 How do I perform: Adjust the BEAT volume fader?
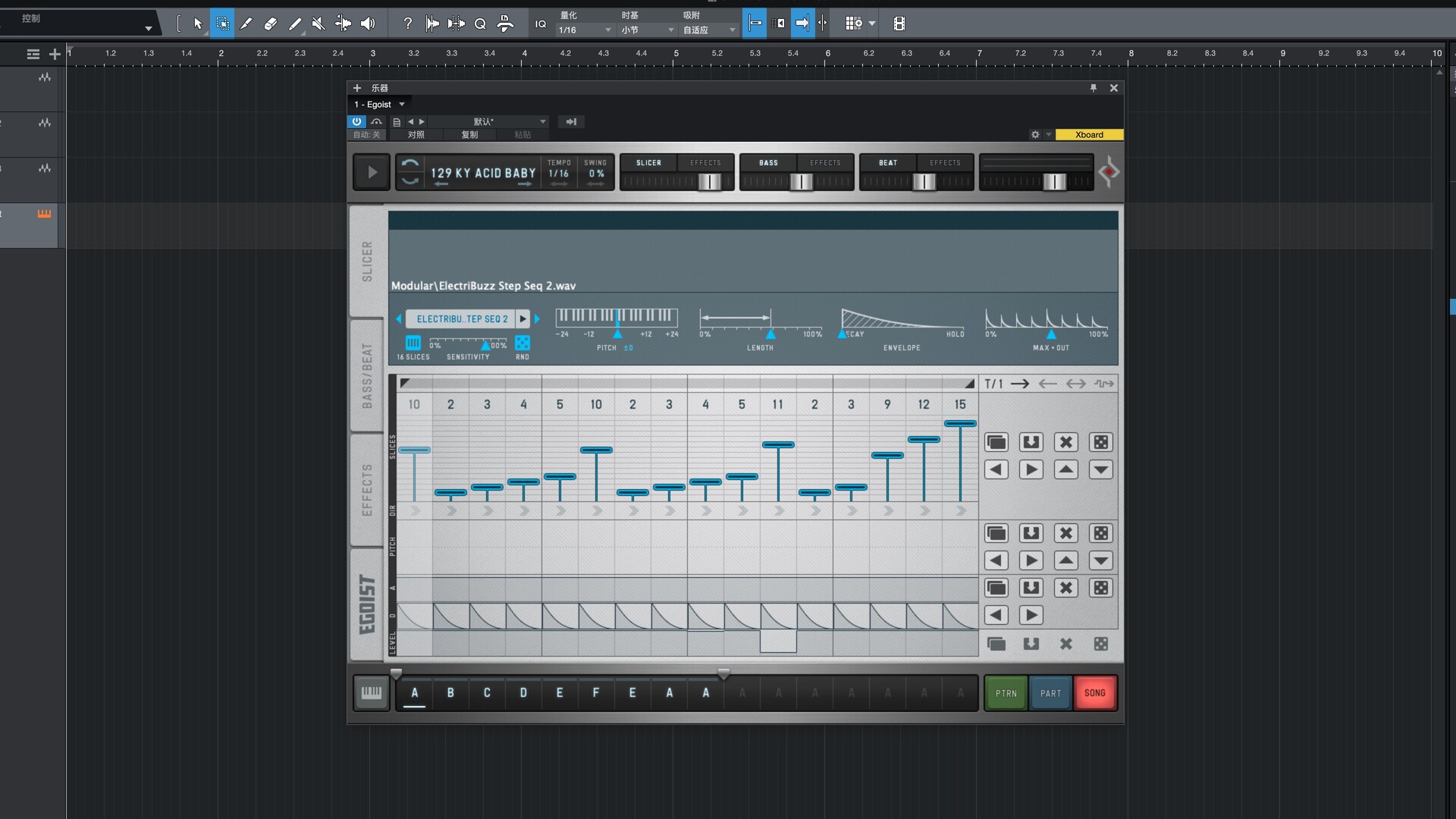pyautogui.click(x=924, y=181)
